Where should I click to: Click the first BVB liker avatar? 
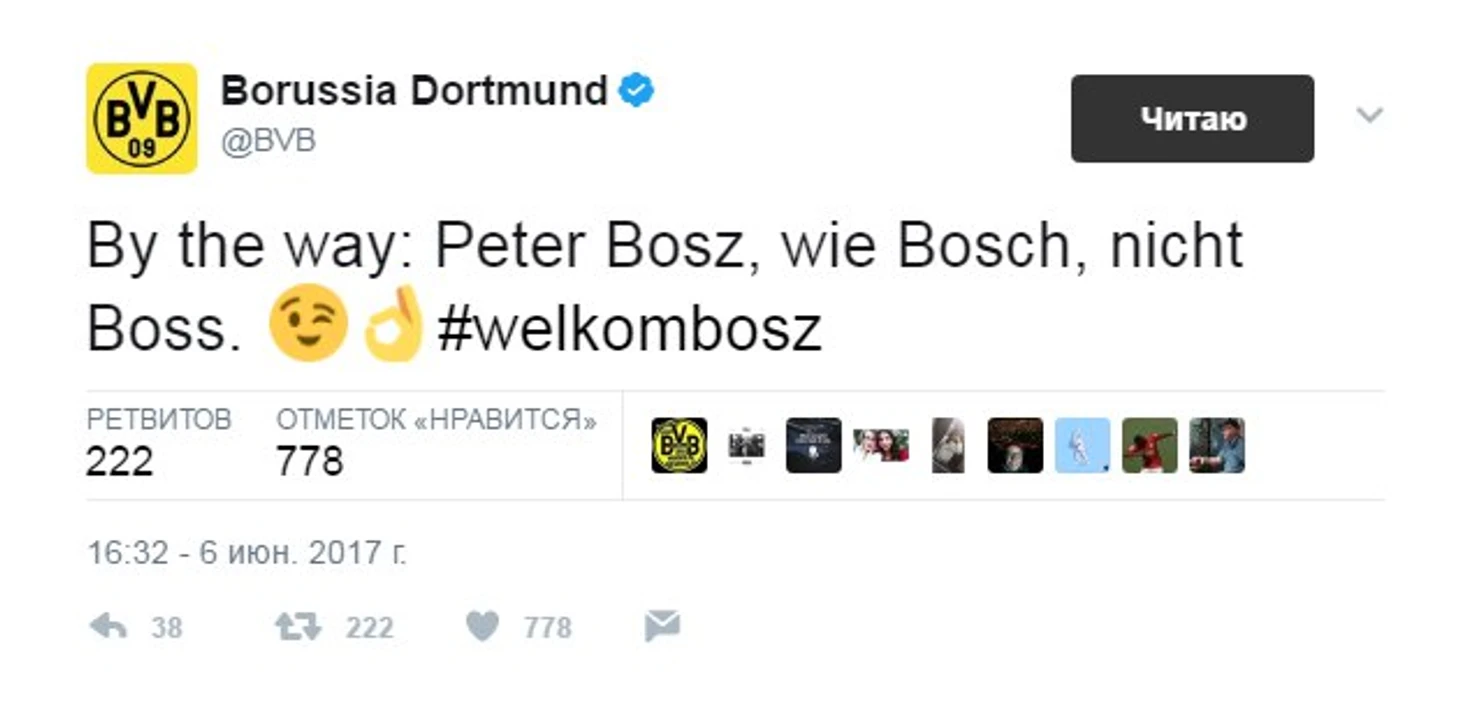pyautogui.click(x=679, y=445)
